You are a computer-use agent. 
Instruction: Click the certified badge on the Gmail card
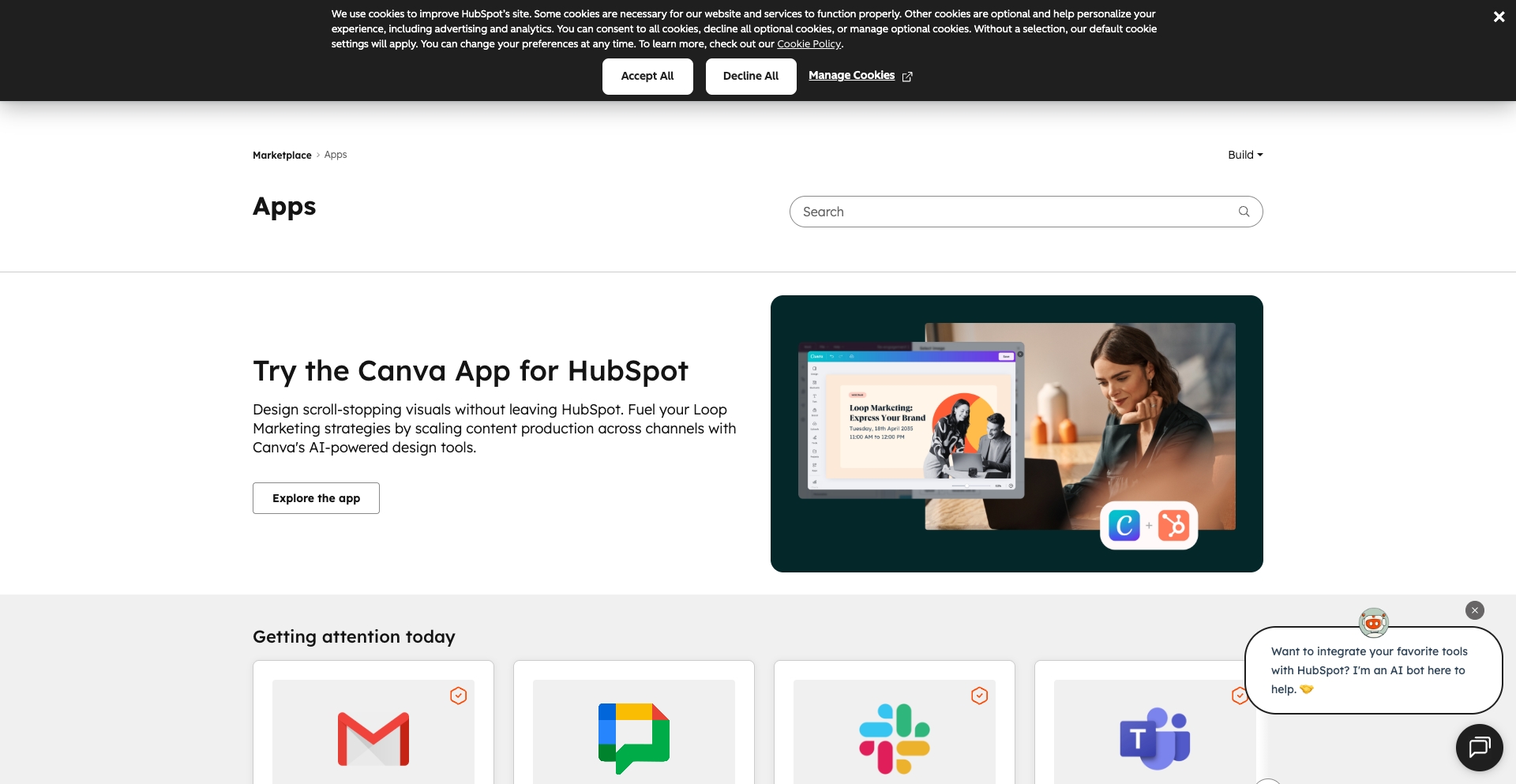(x=458, y=696)
